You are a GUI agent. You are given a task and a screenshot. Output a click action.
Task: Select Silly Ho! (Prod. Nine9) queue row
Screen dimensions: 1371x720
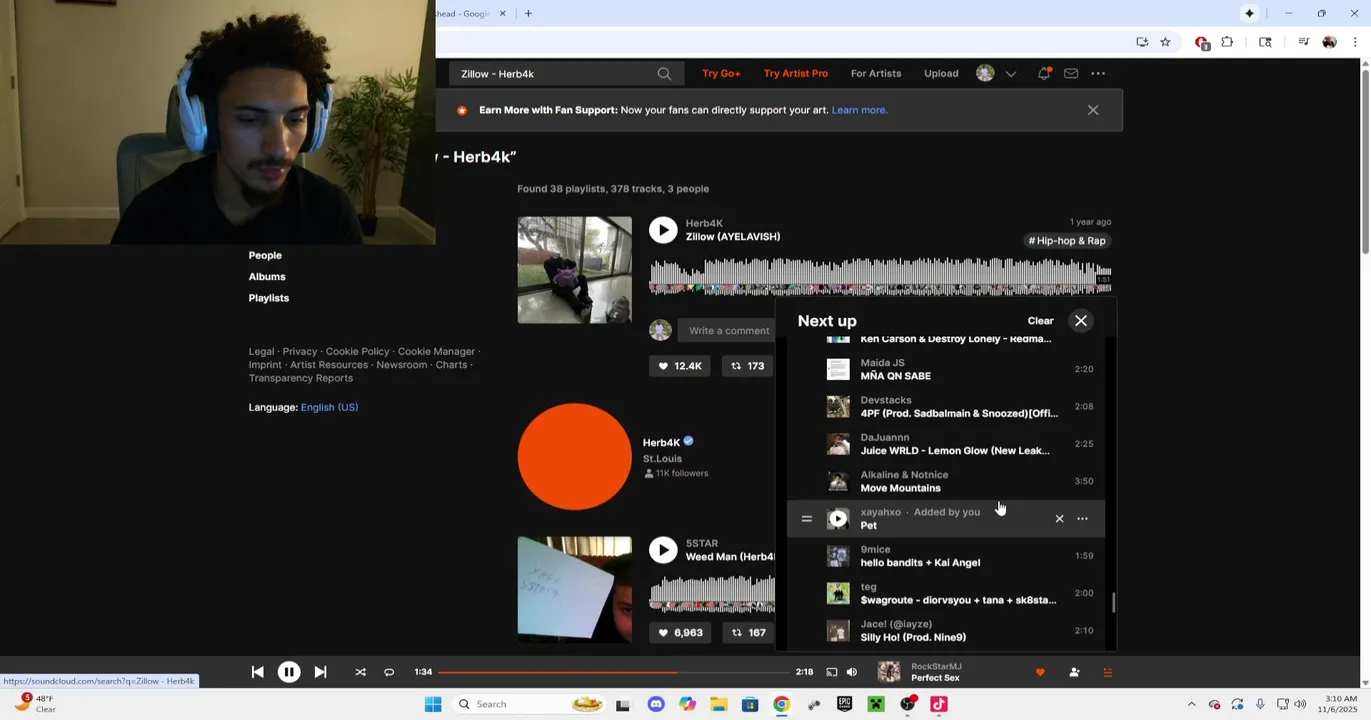pos(946,631)
